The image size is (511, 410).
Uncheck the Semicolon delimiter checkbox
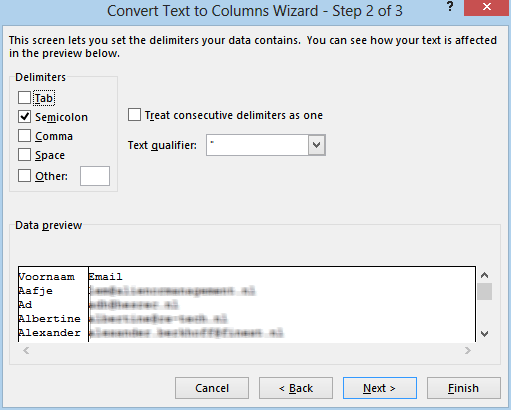point(24,117)
